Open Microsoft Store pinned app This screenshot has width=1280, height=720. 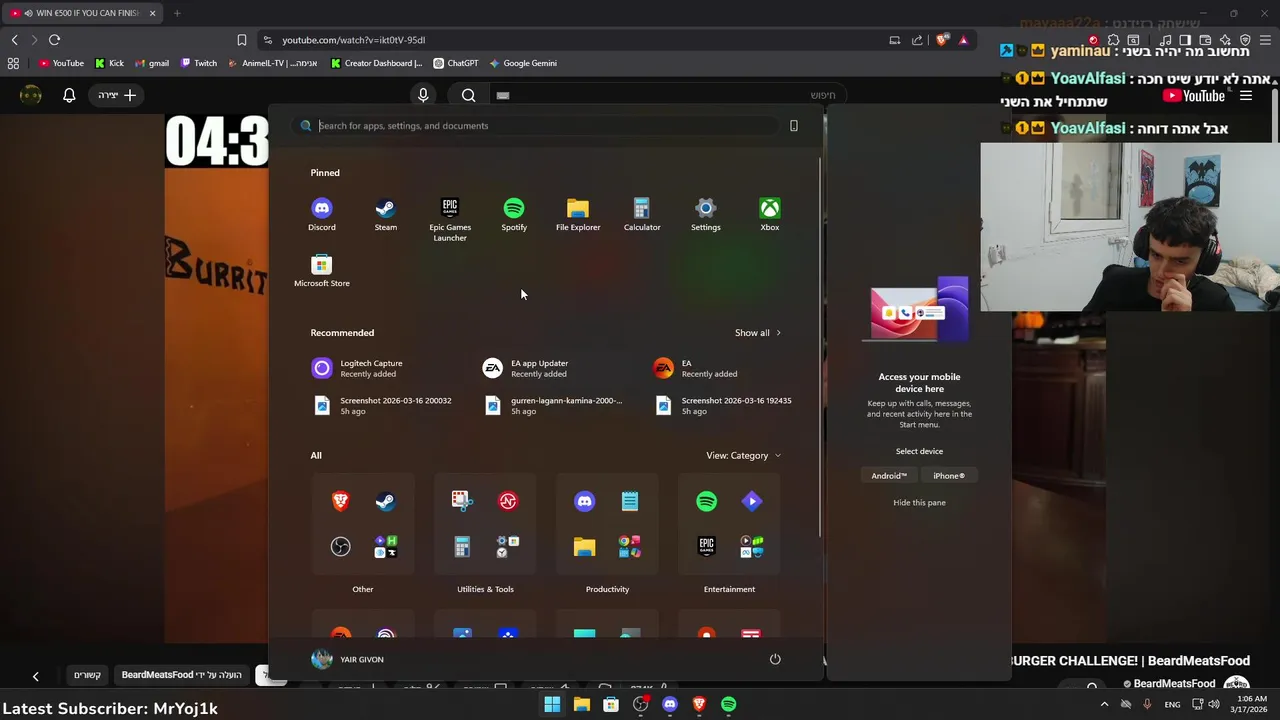[x=322, y=270]
